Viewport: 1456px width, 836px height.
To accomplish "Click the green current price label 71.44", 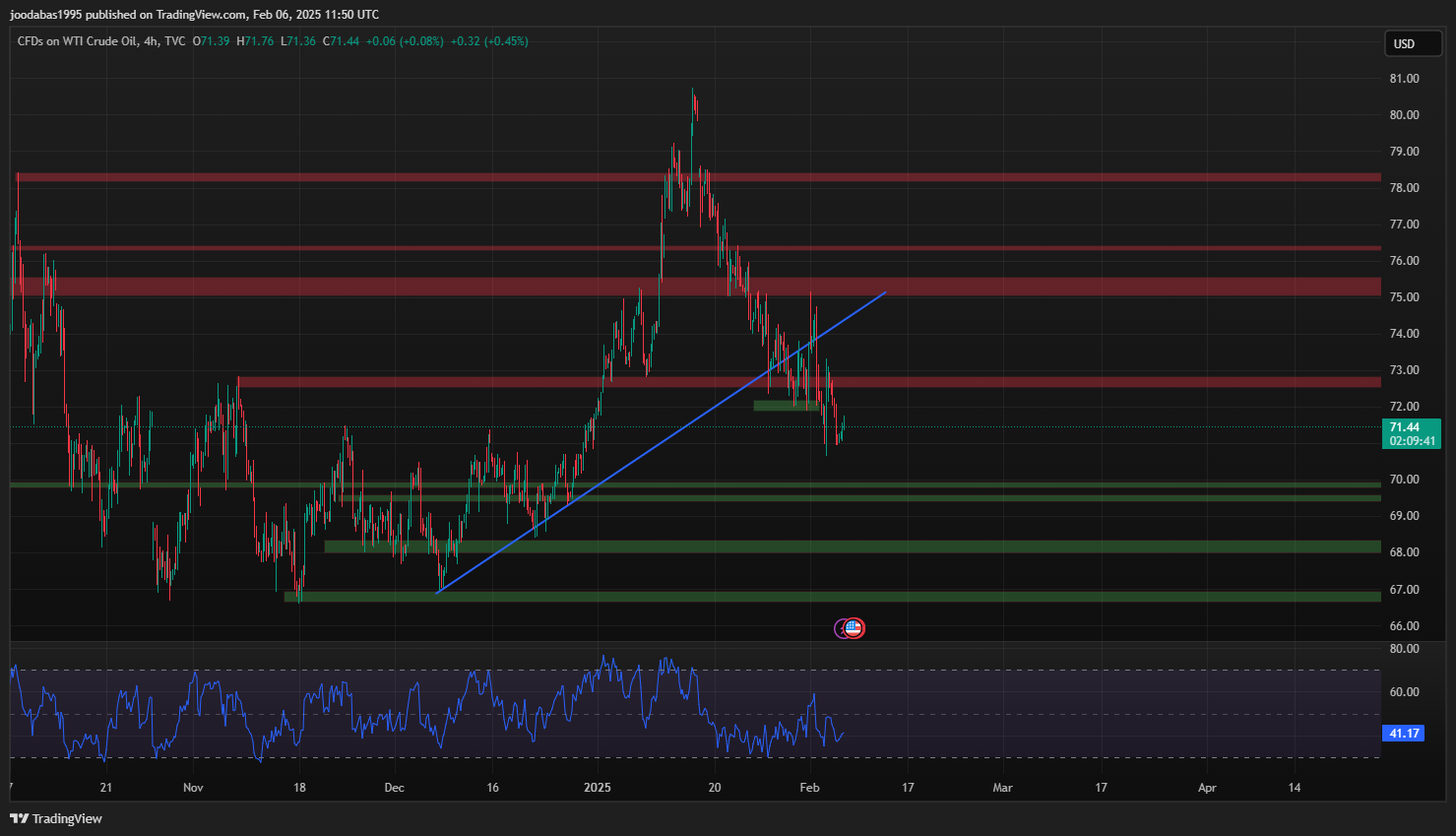I will click(1405, 427).
